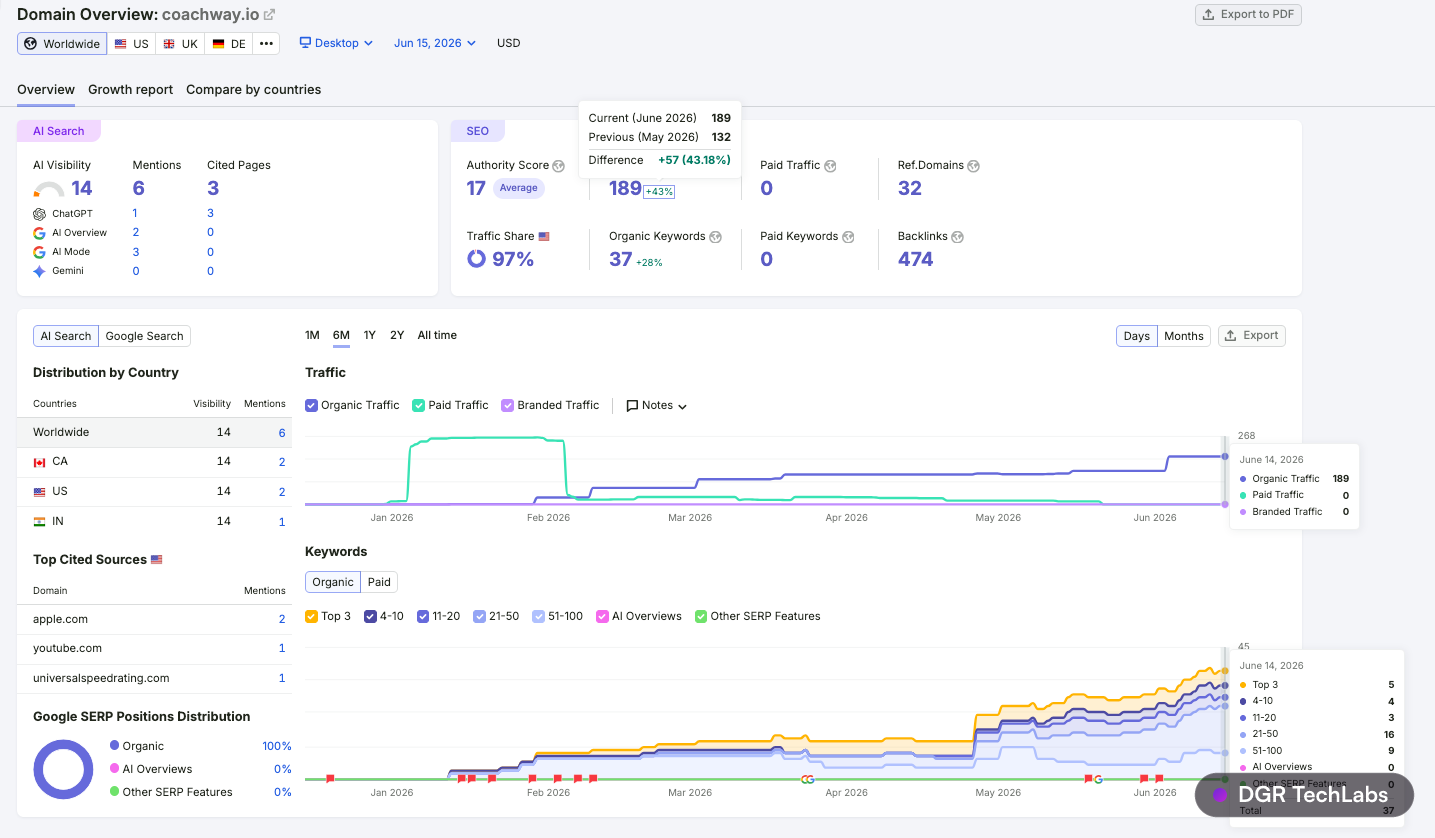Open coachway.io external link icon
Viewport: 1435px width, 838px height.
(269, 15)
